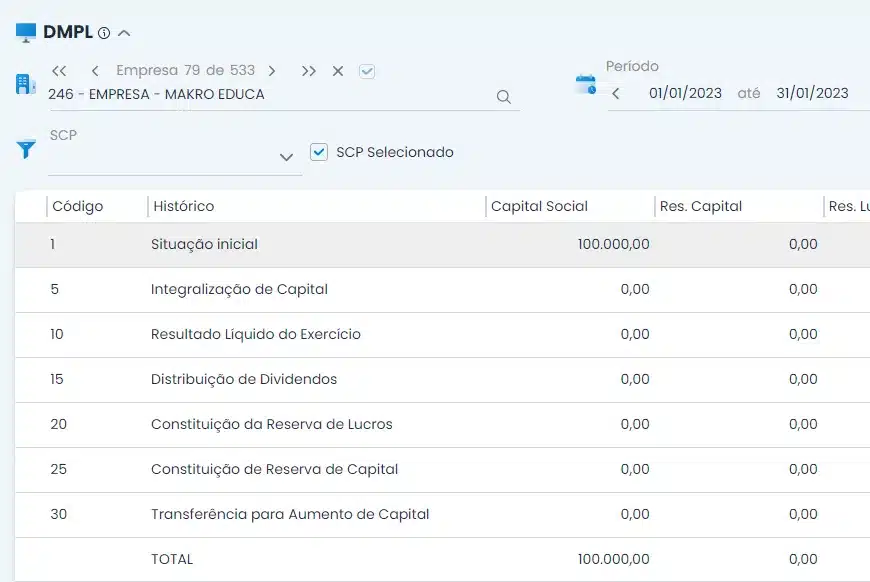Image resolution: width=870 pixels, height=582 pixels.
Task: Click TOTAL Capital Social value 100.000,00
Action: [x=613, y=559]
